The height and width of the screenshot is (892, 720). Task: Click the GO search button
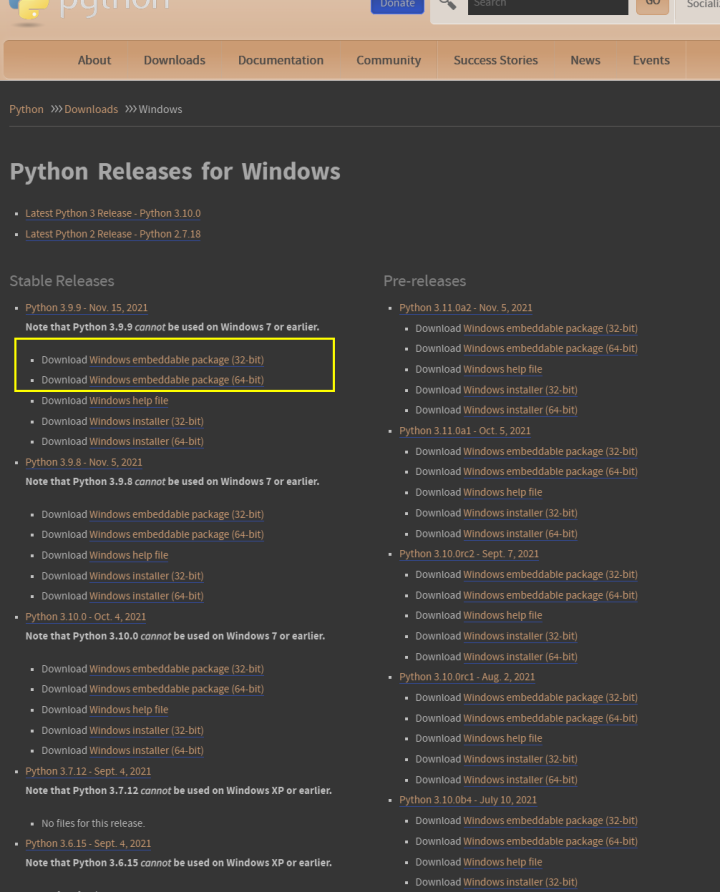coord(652,5)
